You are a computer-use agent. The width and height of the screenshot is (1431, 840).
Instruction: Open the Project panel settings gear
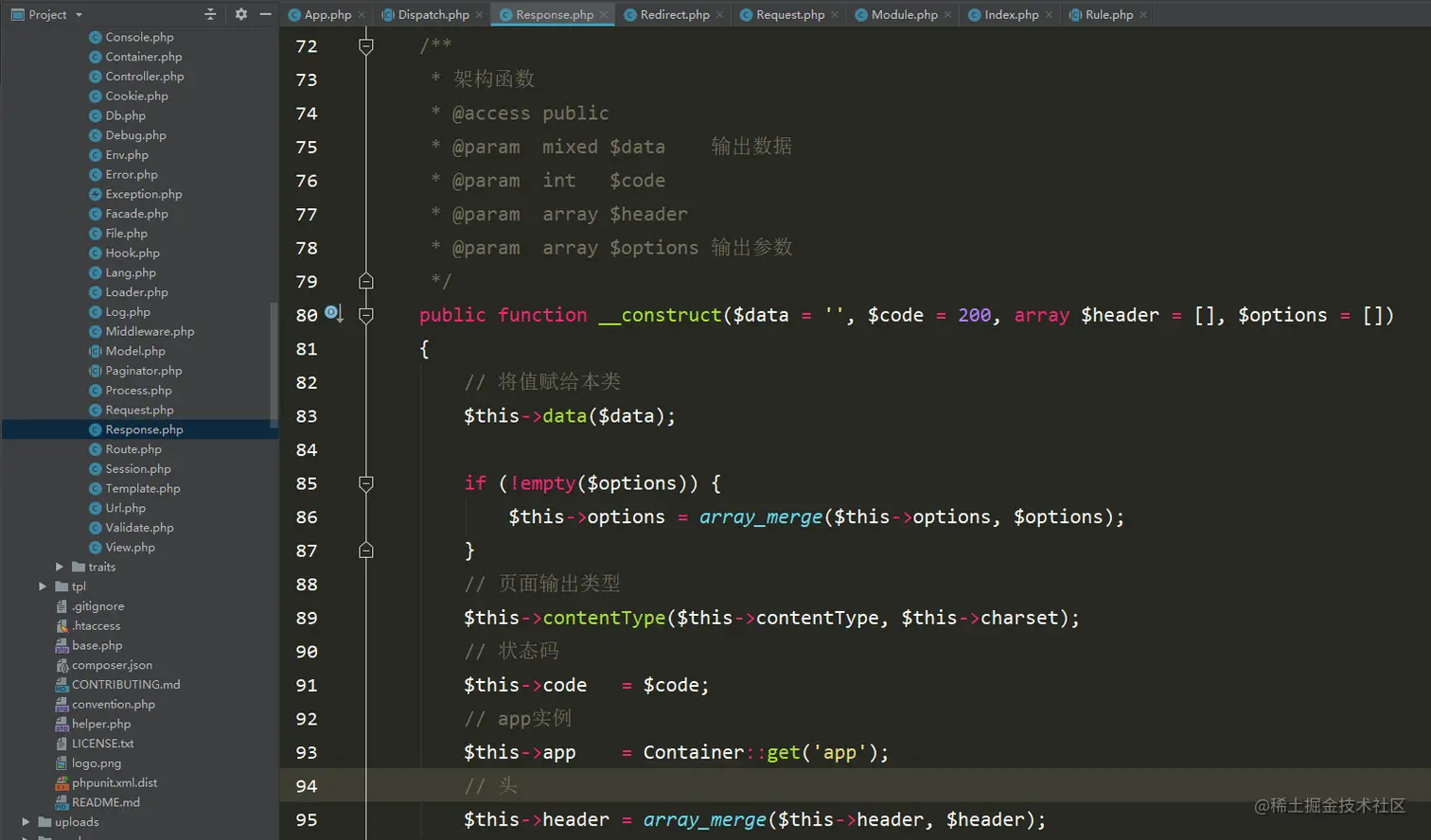[240, 14]
